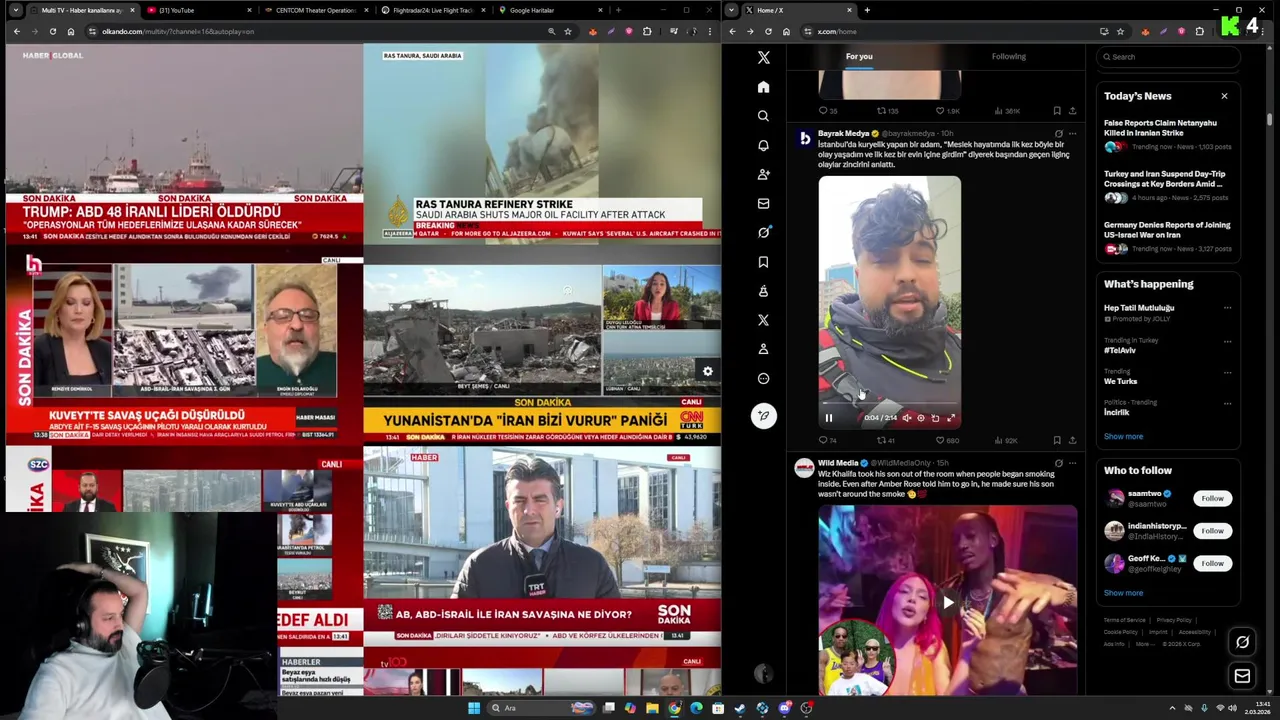
Task: Open 'Germany Denies Reports of Joining' news
Action: (x=1168, y=239)
